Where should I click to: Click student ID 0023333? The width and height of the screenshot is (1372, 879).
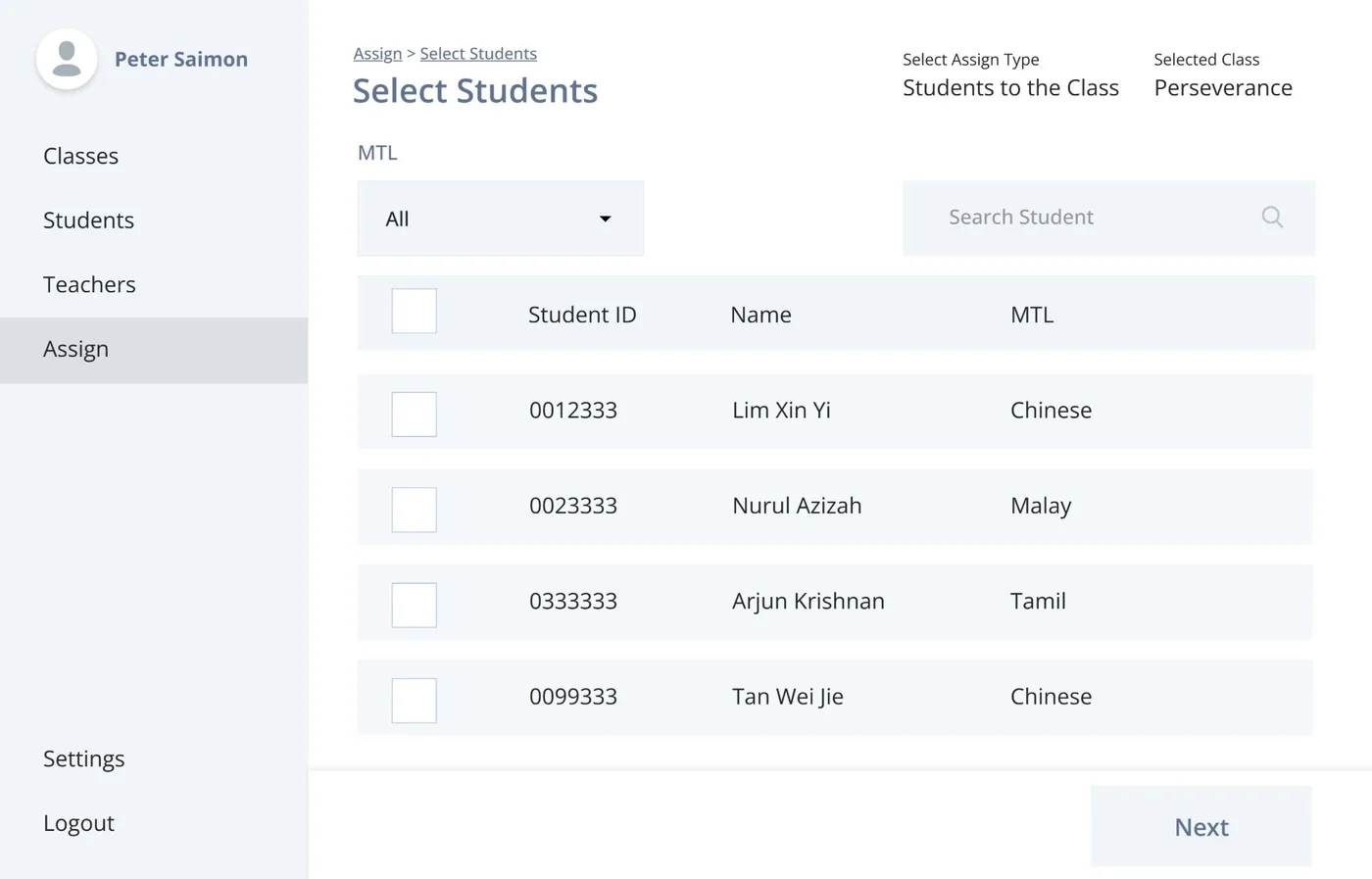(x=573, y=506)
